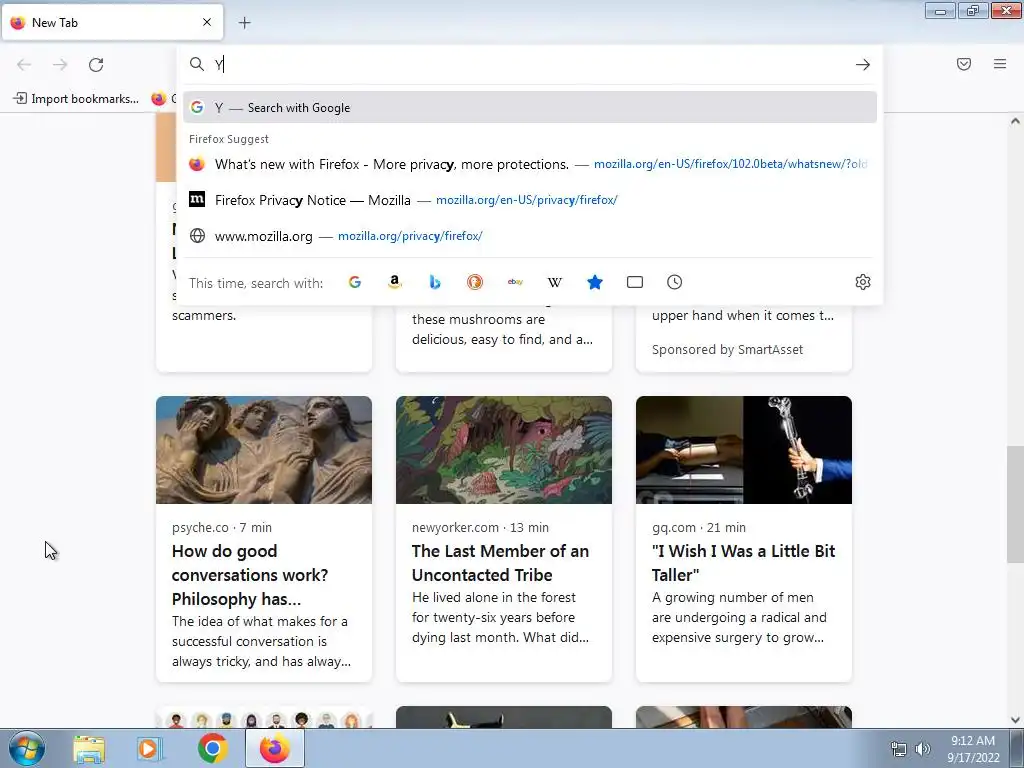Search this time with Amazon icon
1024x768 pixels.
[394, 282]
